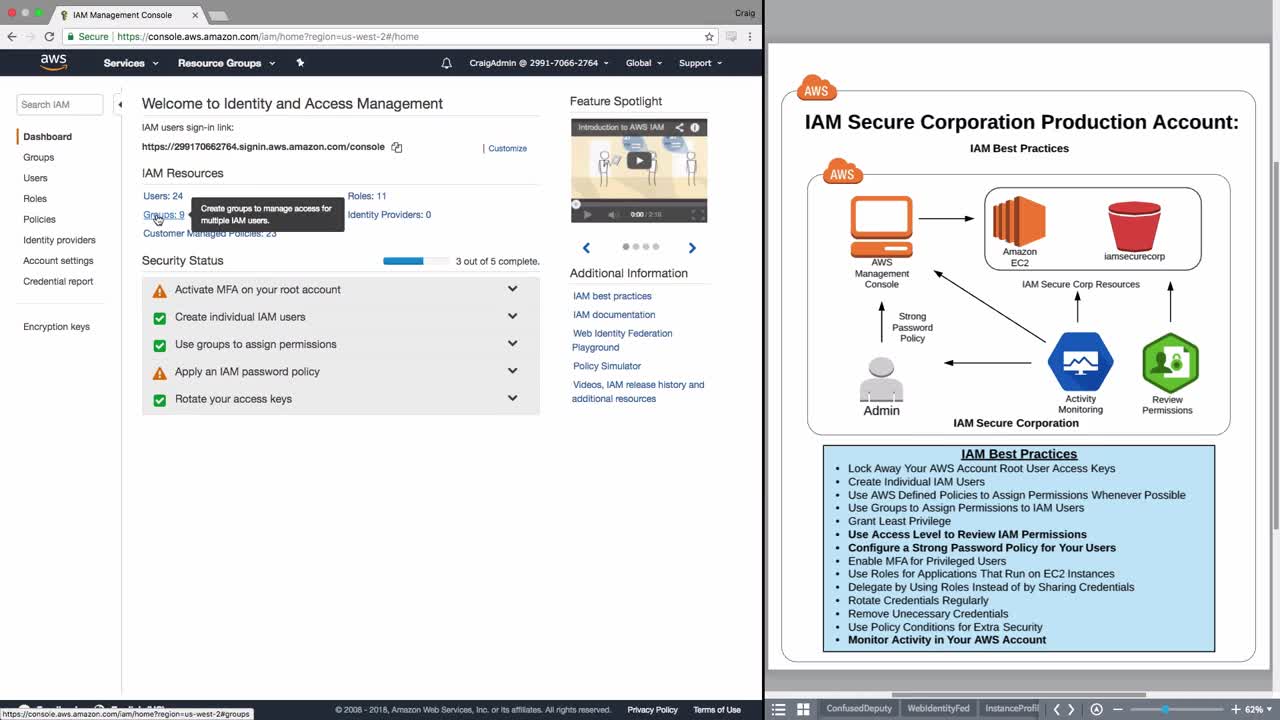Open the Users: 24 resource link
Image resolution: width=1280 pixels, height=720 pixels.
click(x=163, y=196)
